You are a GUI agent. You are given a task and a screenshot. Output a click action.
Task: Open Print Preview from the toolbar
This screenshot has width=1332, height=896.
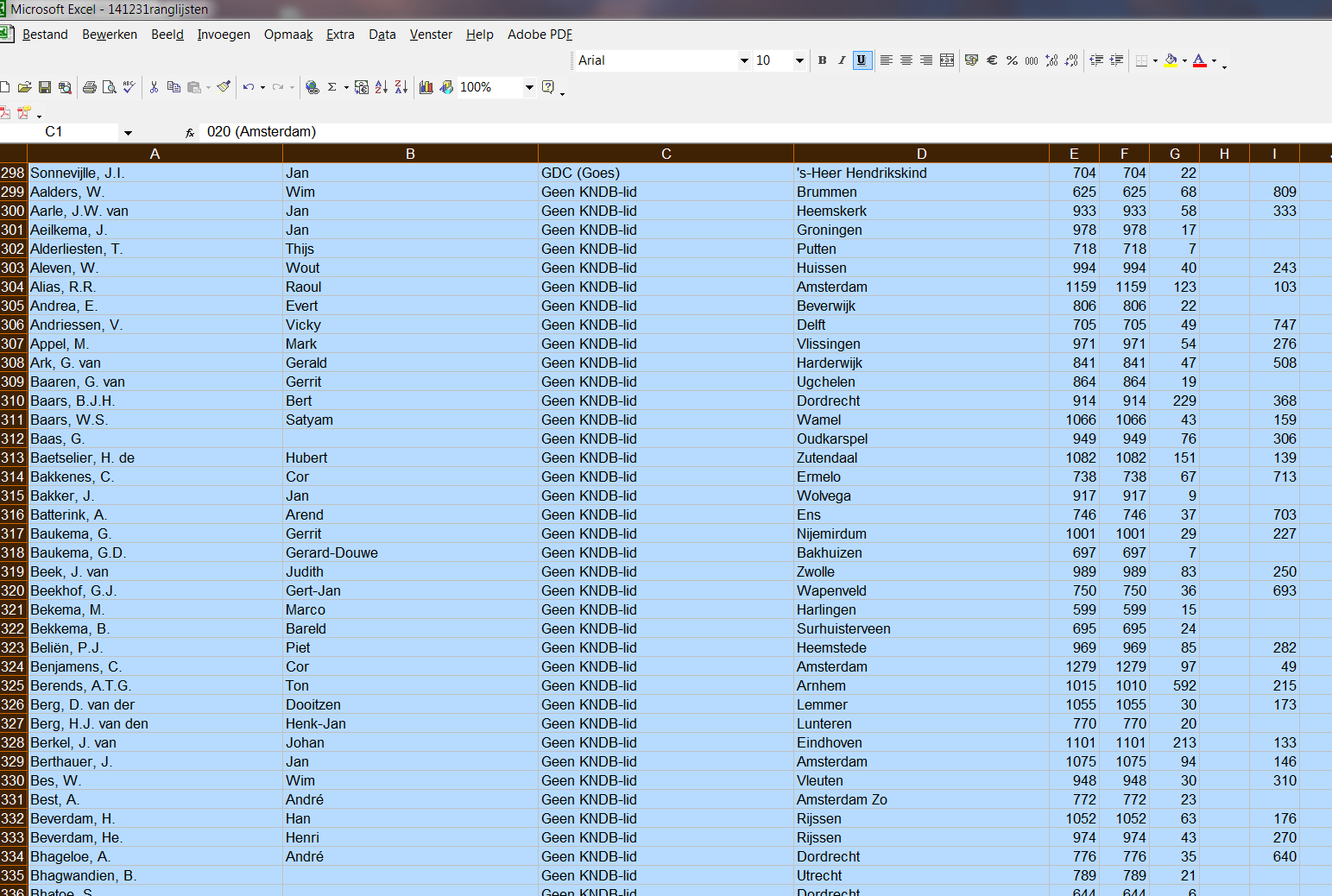[x=110, y=87]
